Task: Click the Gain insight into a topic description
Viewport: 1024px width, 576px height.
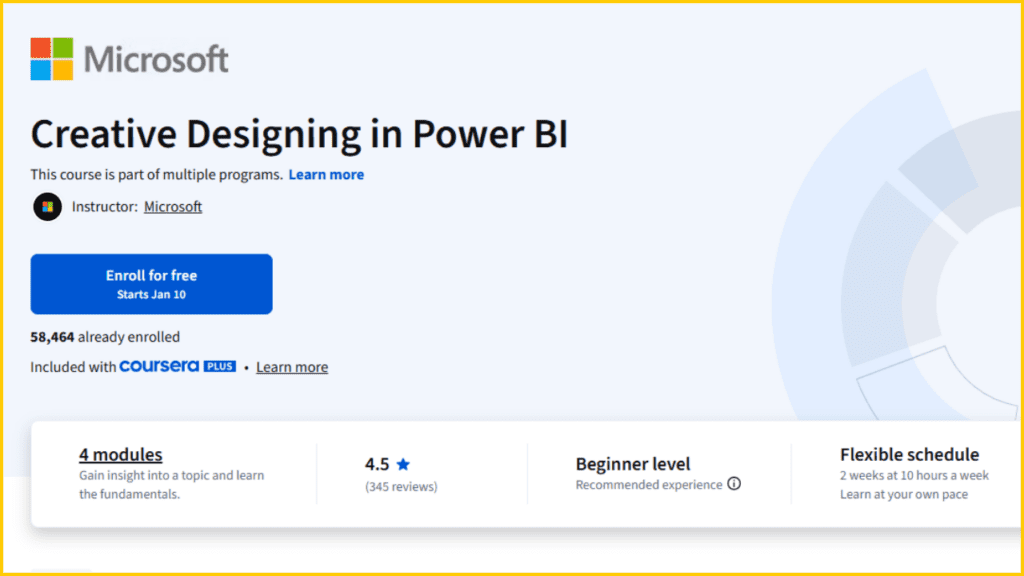Action: pos(172,485)
